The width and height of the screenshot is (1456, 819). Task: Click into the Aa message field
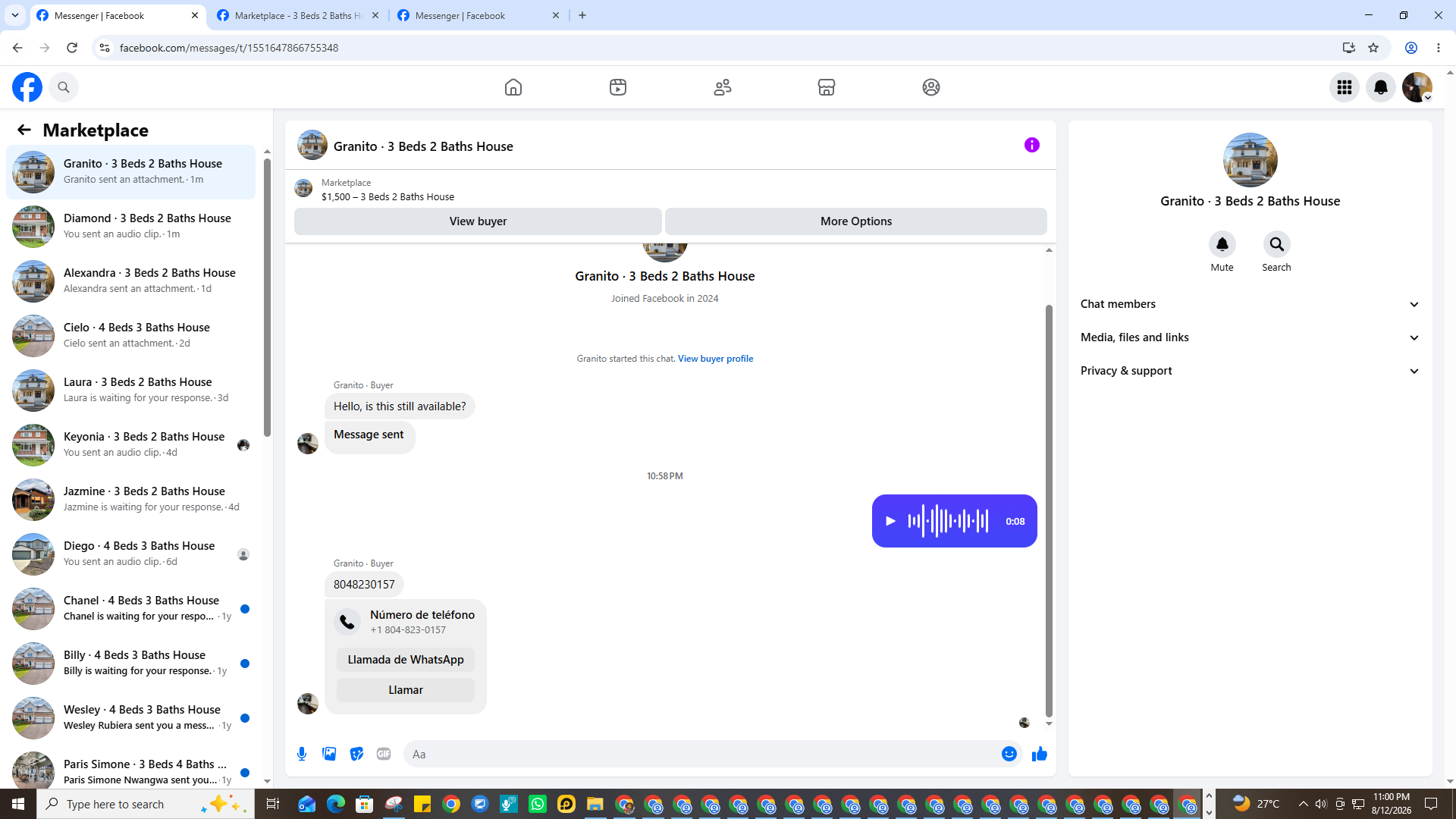[701, 754]
